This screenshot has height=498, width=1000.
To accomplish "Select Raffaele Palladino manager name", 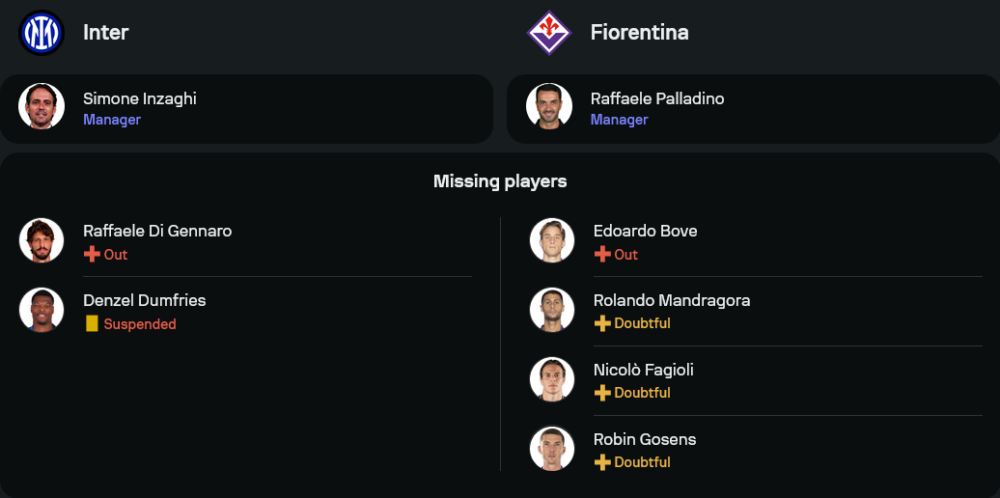I will click(657, 98).
